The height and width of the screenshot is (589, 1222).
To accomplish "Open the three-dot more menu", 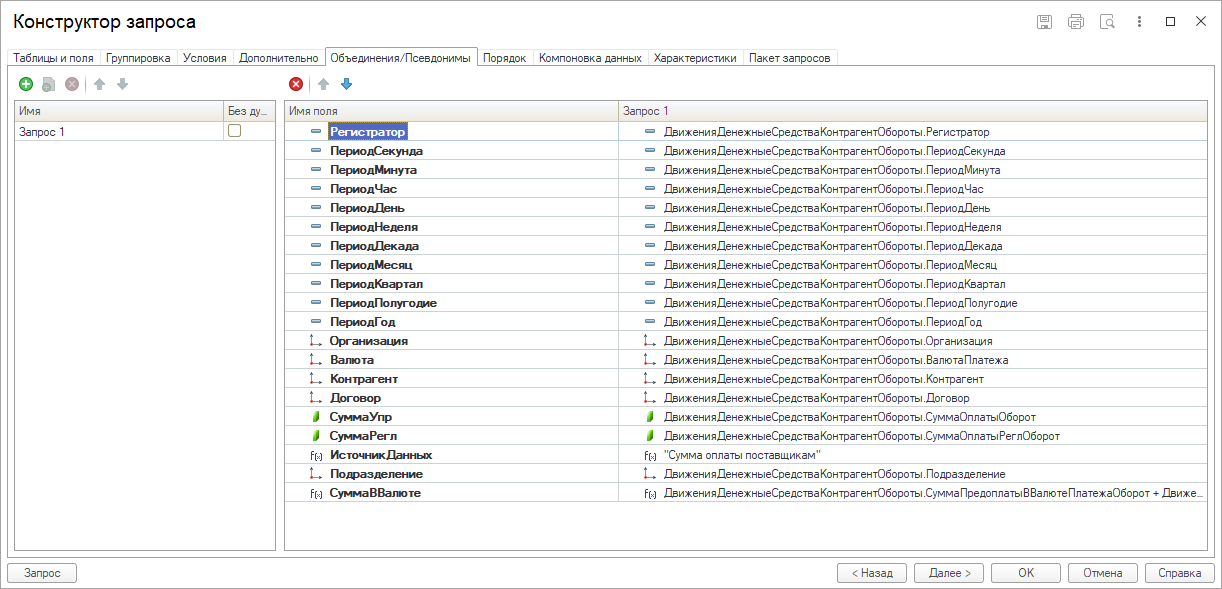I will 1139,21.
